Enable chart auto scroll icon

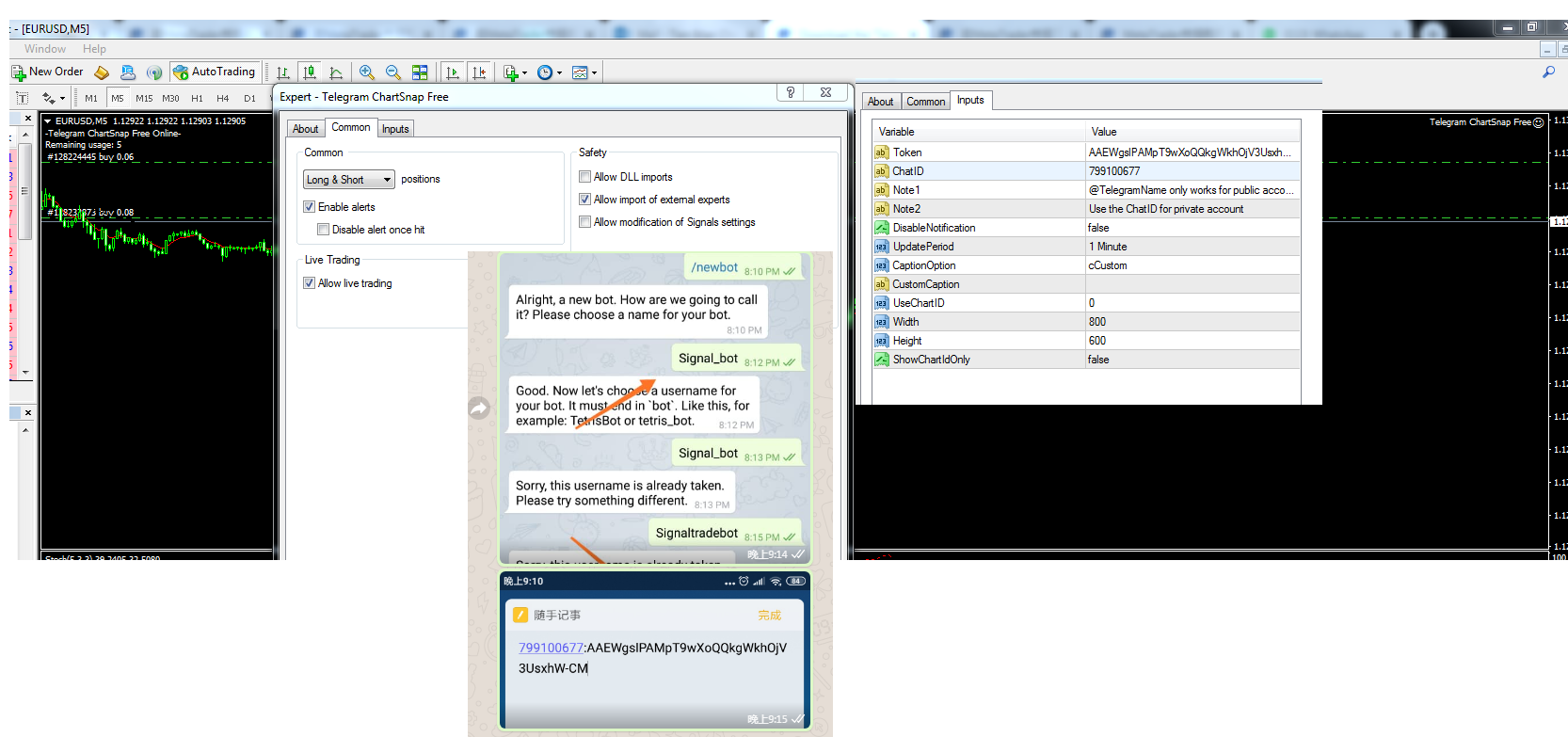tap(453, 72)
